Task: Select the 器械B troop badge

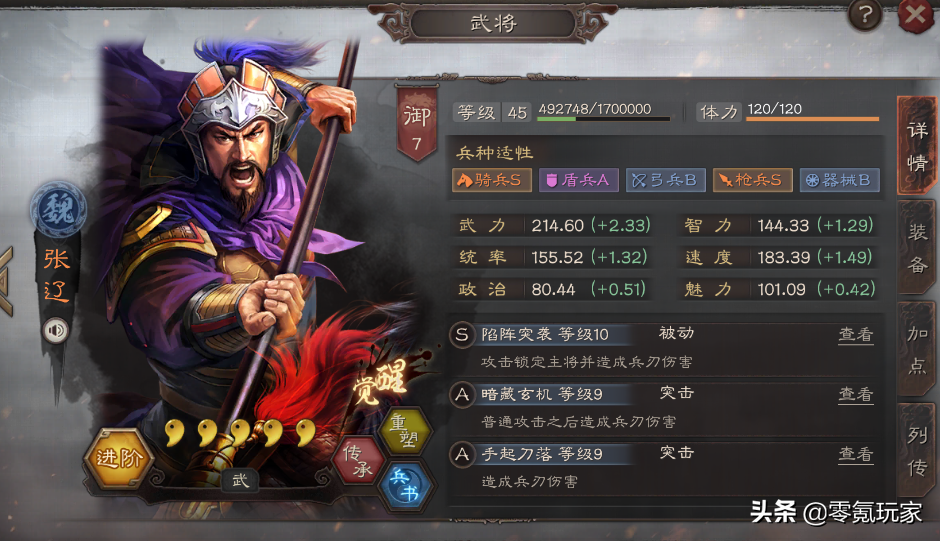Action: pyautogui.click(x=839, y=180)
